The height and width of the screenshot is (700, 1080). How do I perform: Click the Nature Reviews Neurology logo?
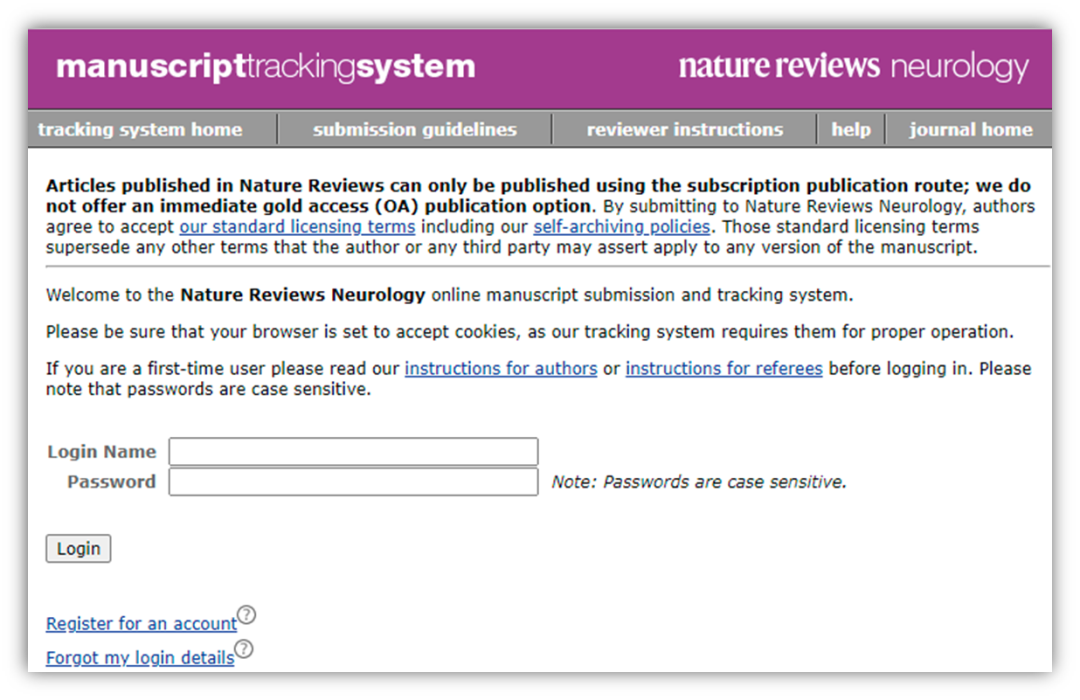853,68
